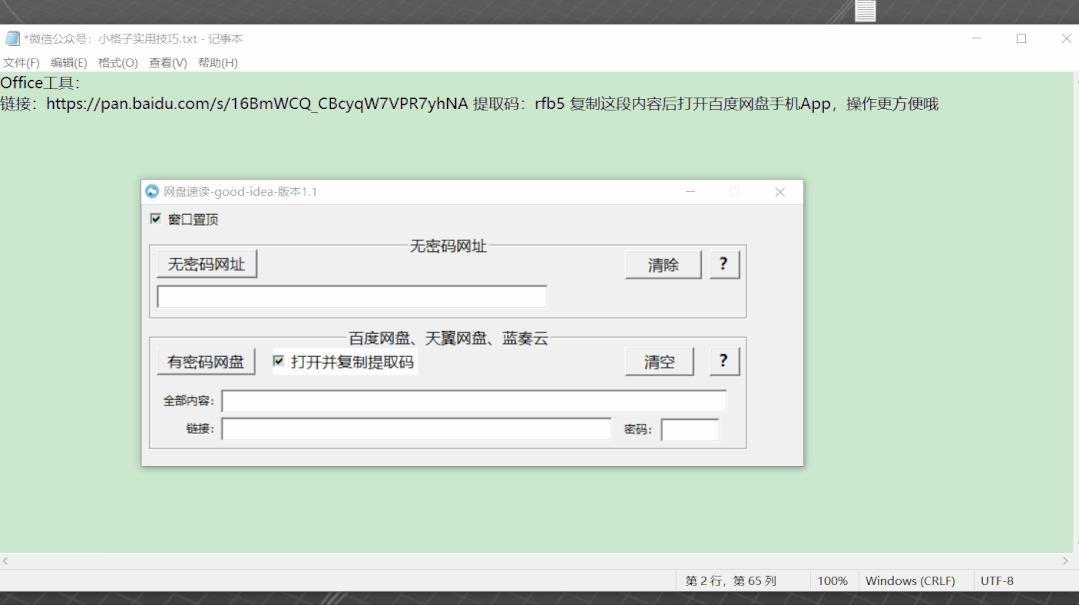Disable the 打开并复制提取码 checkbox

pos(279,363)
